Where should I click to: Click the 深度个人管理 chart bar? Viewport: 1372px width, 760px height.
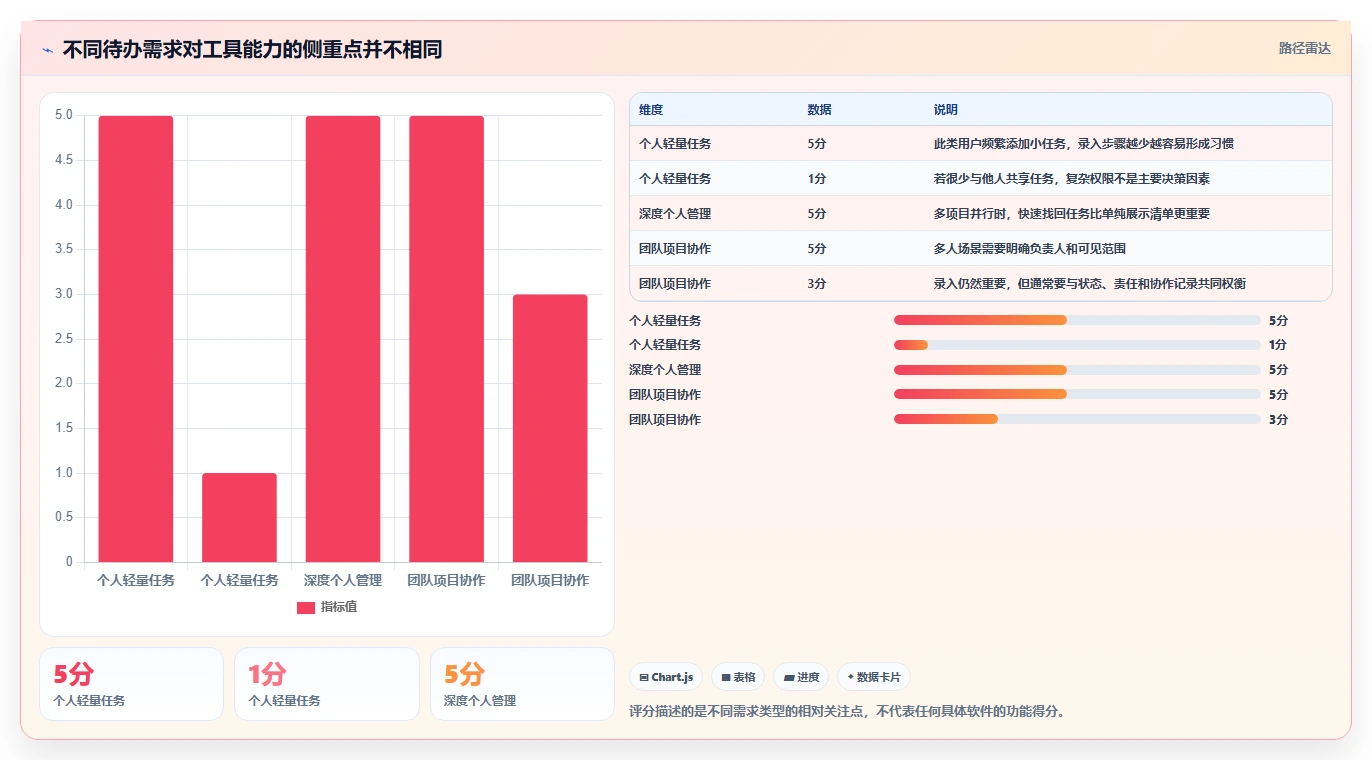pyautogui.click(x=343, y=339)
